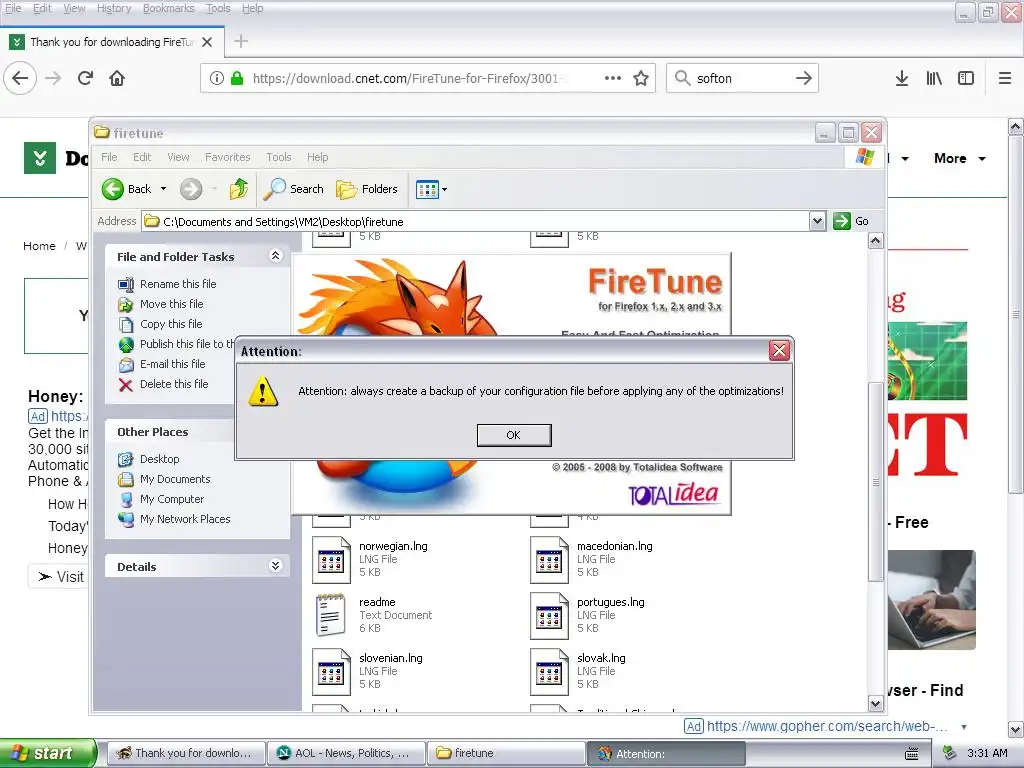The width and height of the screenshot is (1024, 768).
Task: Click the Home breadcrumb on the CNET page
Action: (x=39, y=246)
